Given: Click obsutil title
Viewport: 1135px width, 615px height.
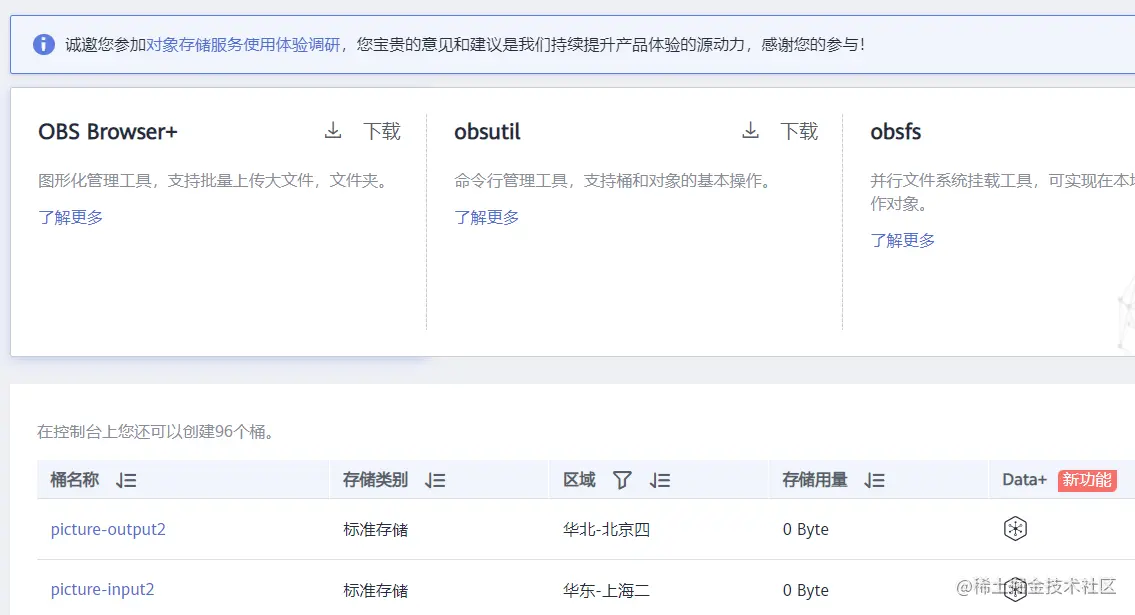Looking at the screenshot, I should click(x=487, y=132).
